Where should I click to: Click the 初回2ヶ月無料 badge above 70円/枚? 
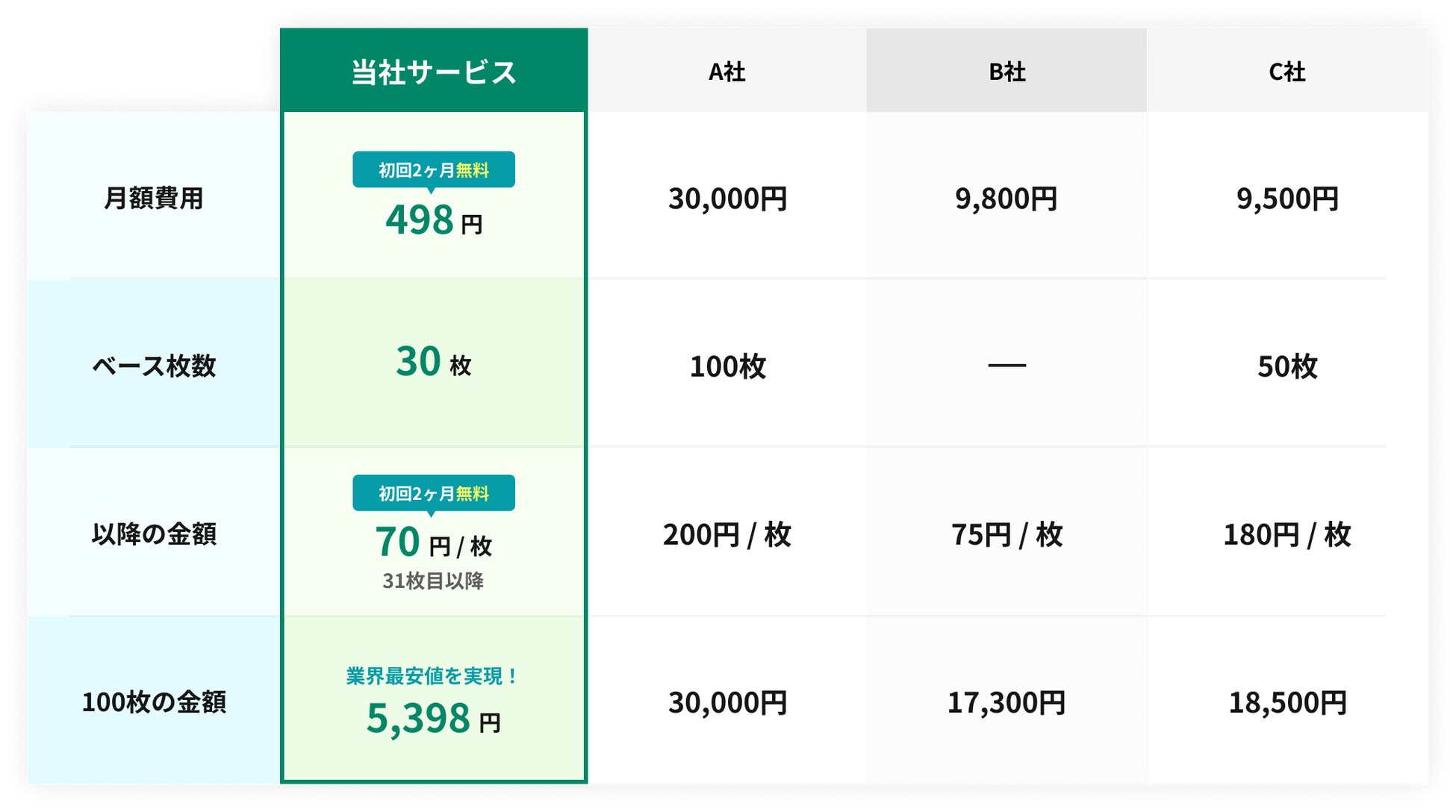pyautogui.click(x=433, y=493)
